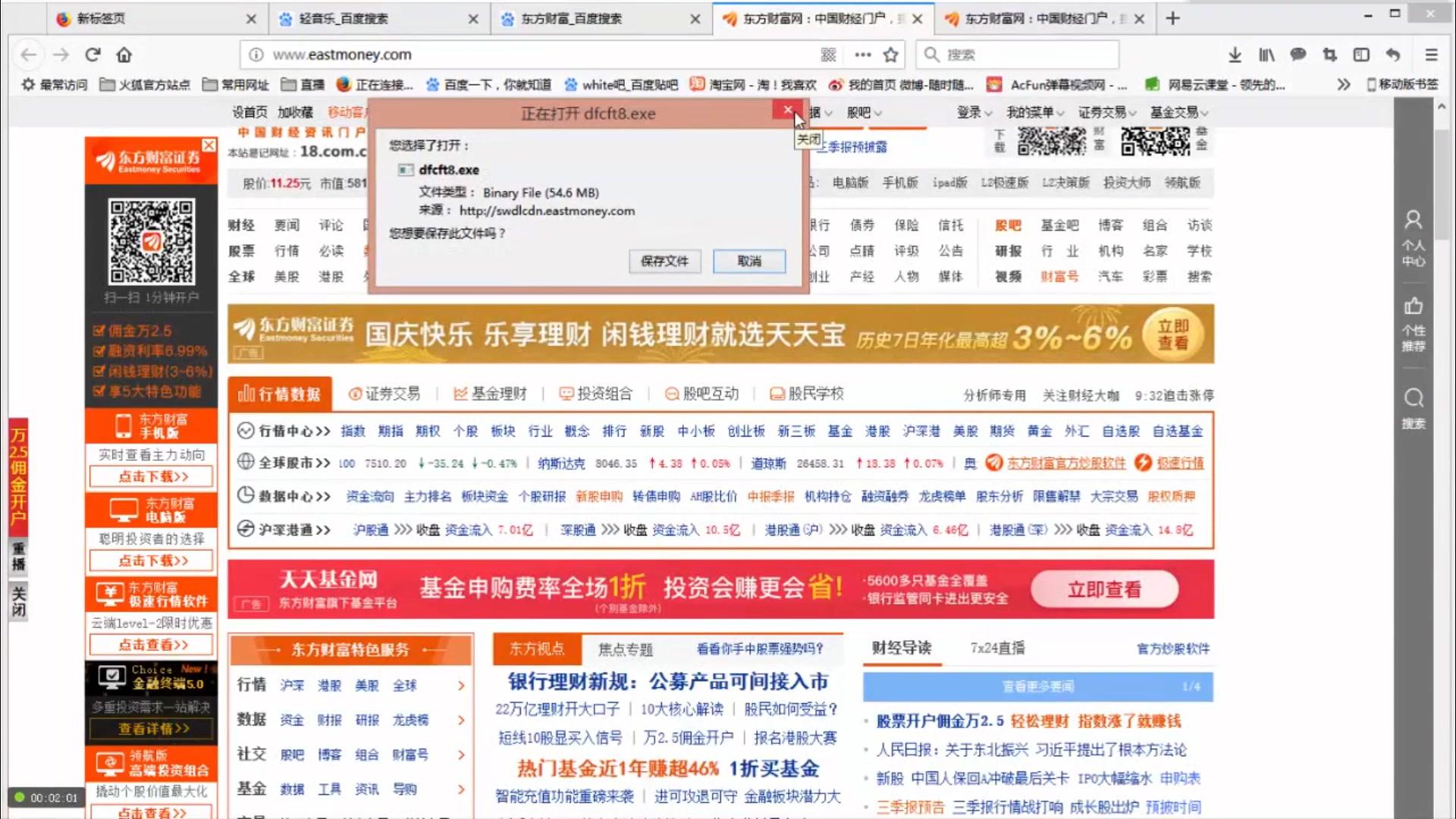Open 搜索 via the sidebar magnifier icon
1456x819 pixels.
tap(1412, 397)
